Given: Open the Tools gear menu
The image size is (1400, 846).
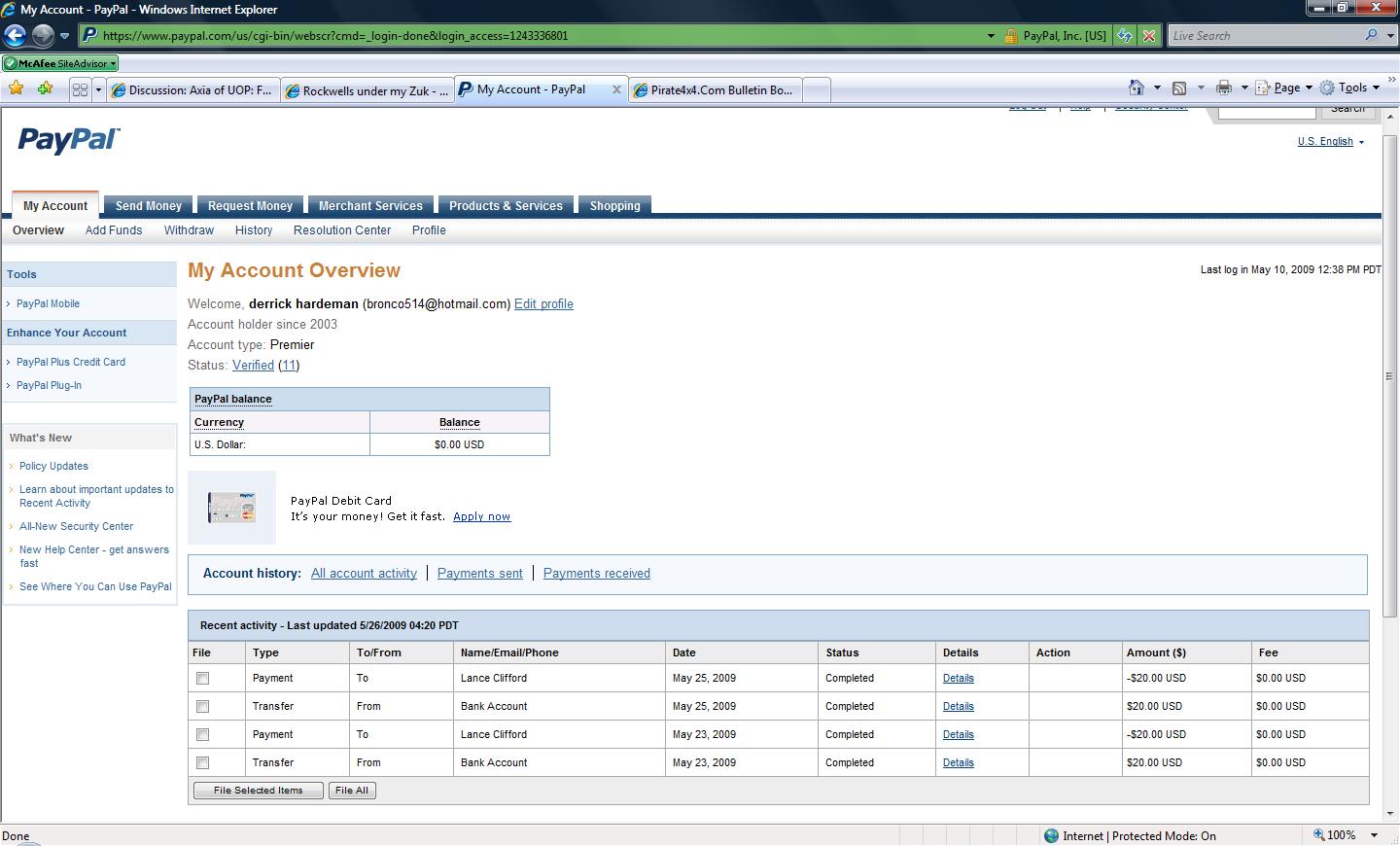Looking at the screenshot, I should click(x=1349, y=88).
